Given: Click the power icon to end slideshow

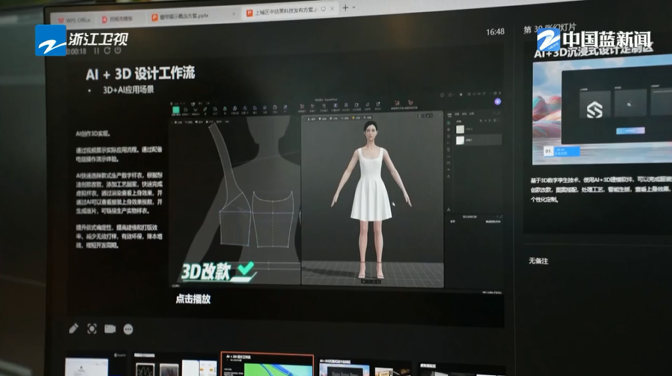Looking at the screenshot, I should [x=117, y=50].
